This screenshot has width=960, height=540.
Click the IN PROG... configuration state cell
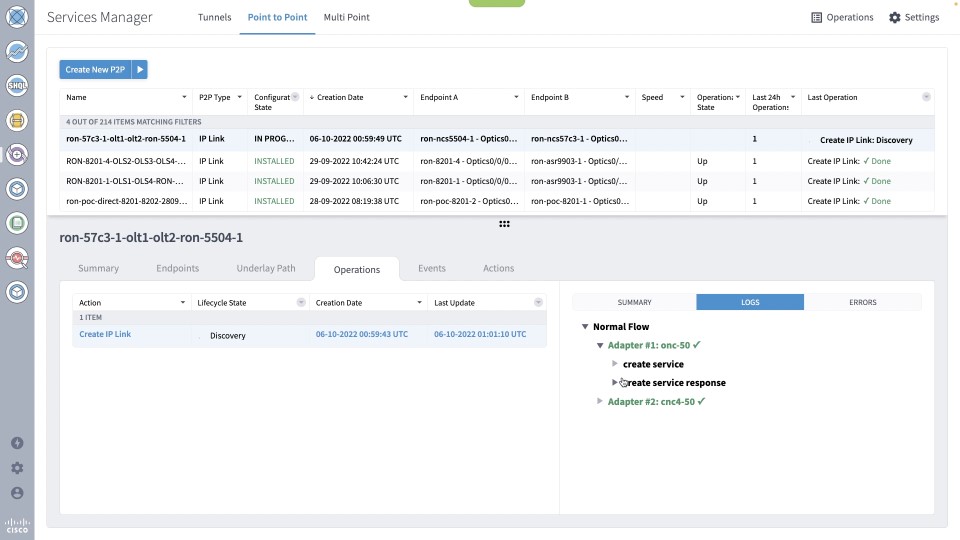click(274, 139)
